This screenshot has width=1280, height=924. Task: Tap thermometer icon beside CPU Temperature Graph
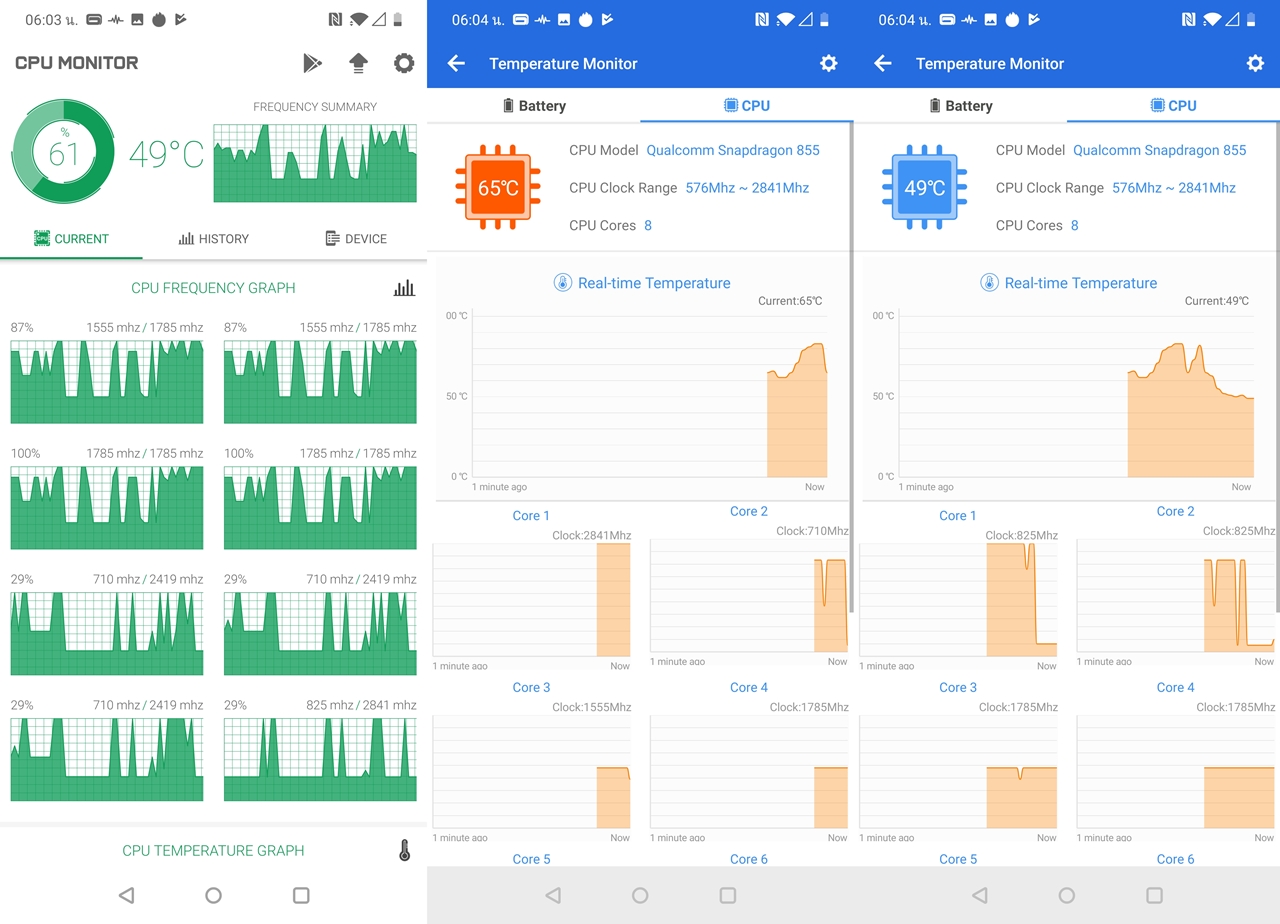pyautogui.click(x=404, y=851)
